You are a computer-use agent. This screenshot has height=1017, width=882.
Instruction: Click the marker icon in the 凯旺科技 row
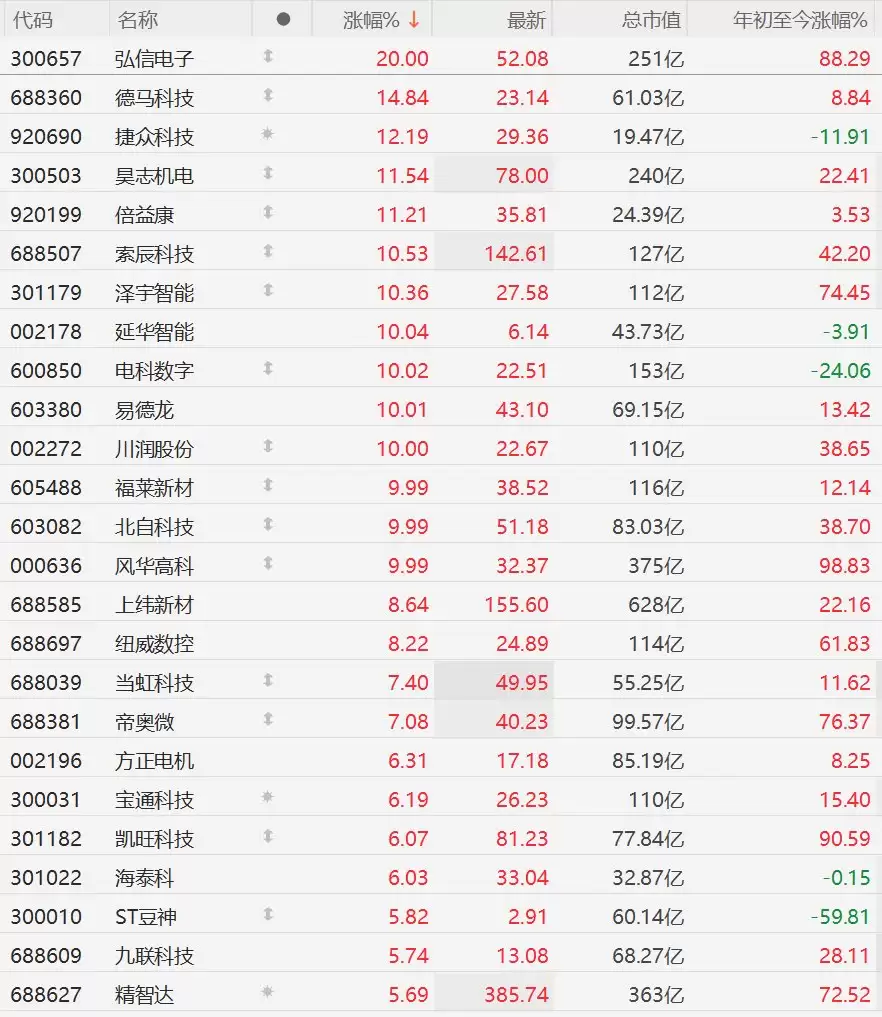[268, 836]
